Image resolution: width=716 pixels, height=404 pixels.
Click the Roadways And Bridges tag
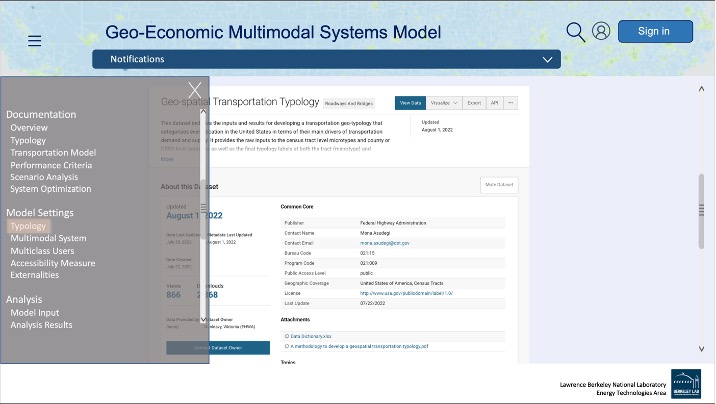point(349,104)
